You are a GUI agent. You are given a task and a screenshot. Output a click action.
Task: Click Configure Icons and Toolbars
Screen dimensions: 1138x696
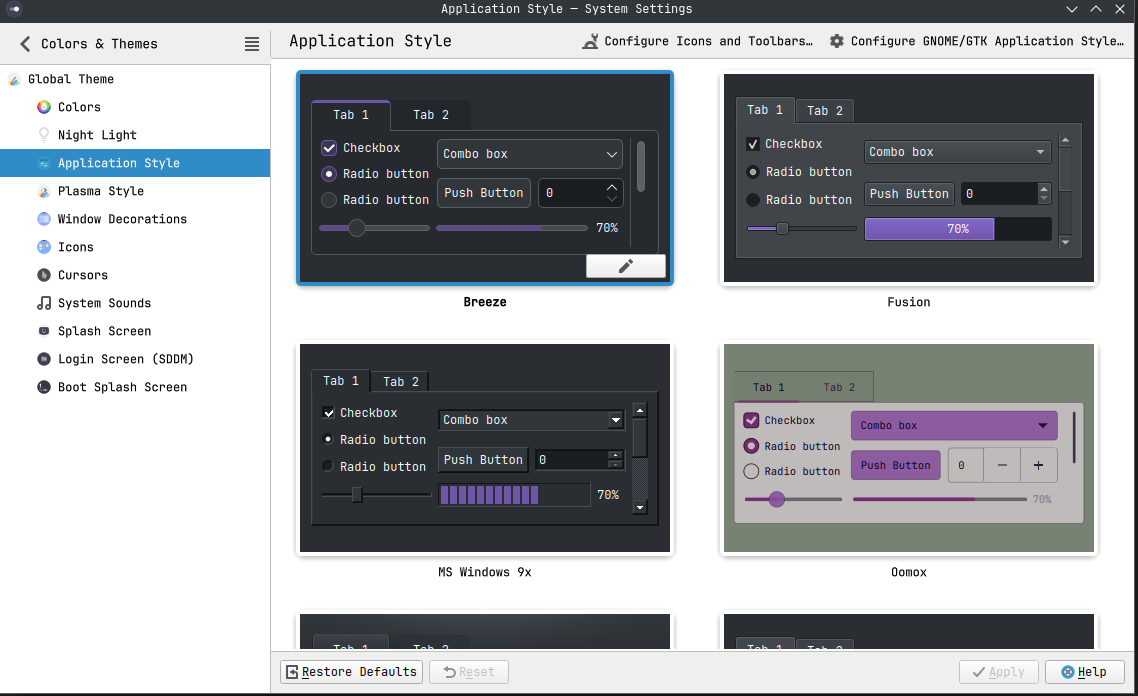[697, 41]
